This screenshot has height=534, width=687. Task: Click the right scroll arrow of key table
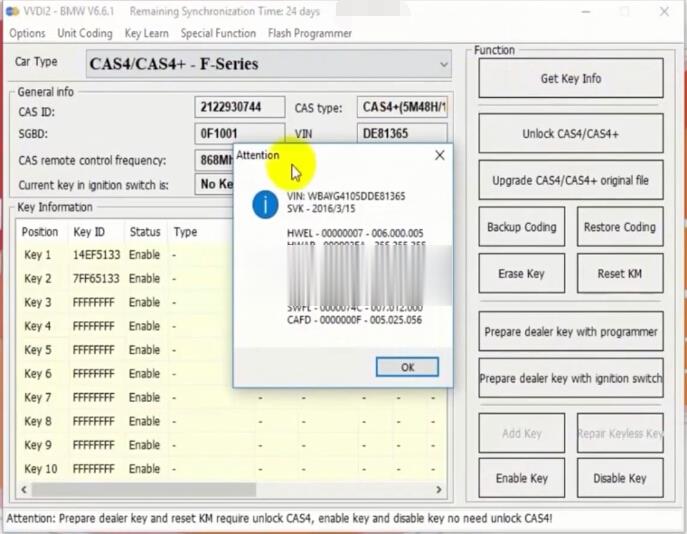tap(439, 489)
